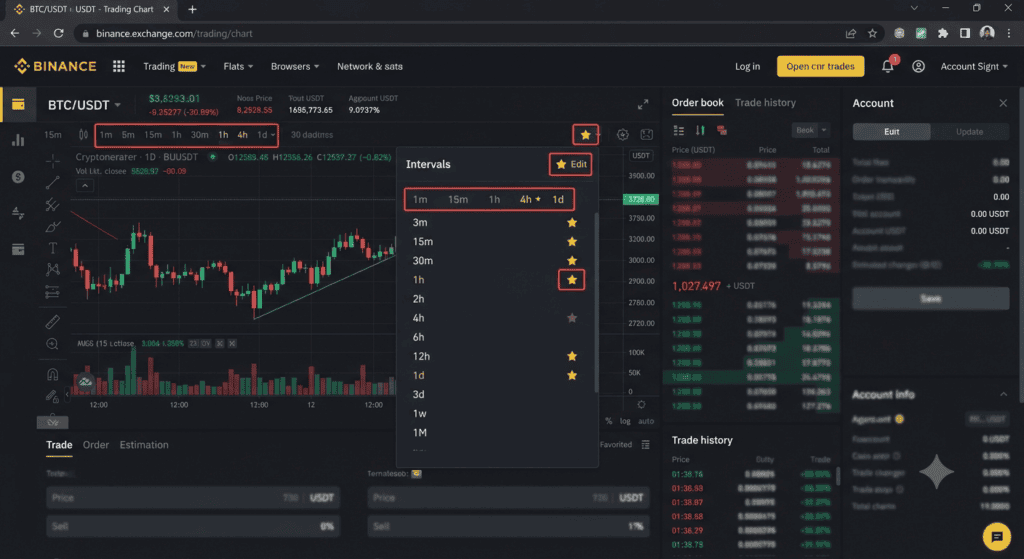
Task: Open the order Book grouping dropdown
Action: pyautogui.click(x=810, y=131)
